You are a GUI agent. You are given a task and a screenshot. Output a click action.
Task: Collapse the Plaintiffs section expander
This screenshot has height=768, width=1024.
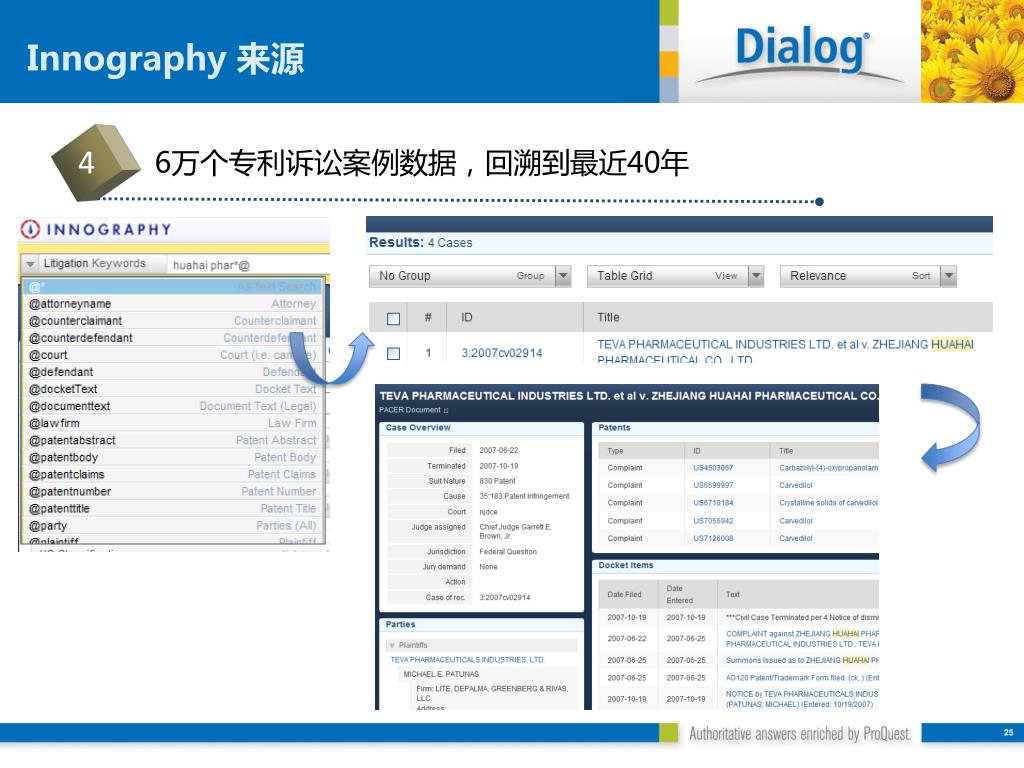tap(392, 645)
